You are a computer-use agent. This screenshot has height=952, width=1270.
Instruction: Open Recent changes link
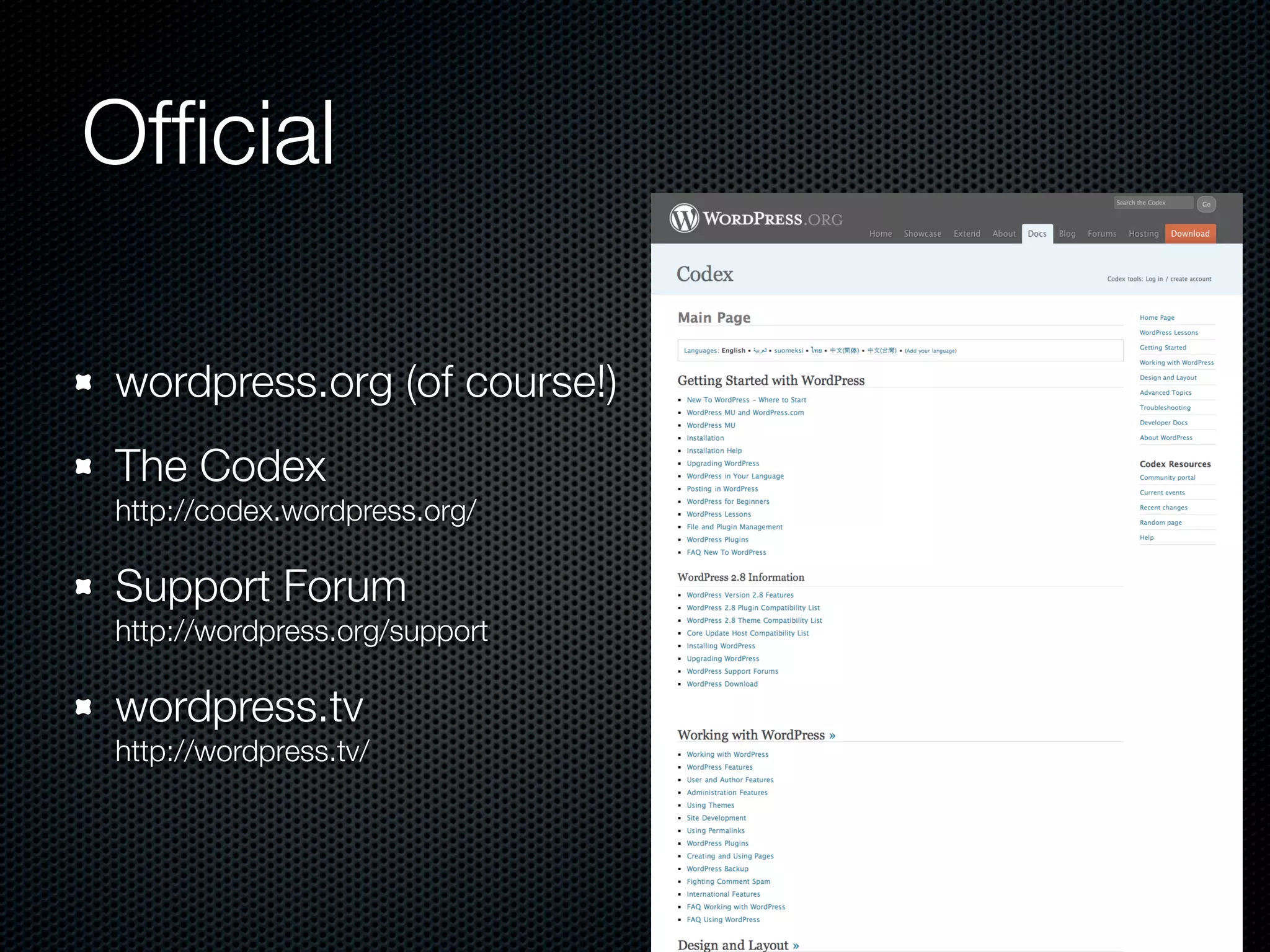(x=1163, y=508)
